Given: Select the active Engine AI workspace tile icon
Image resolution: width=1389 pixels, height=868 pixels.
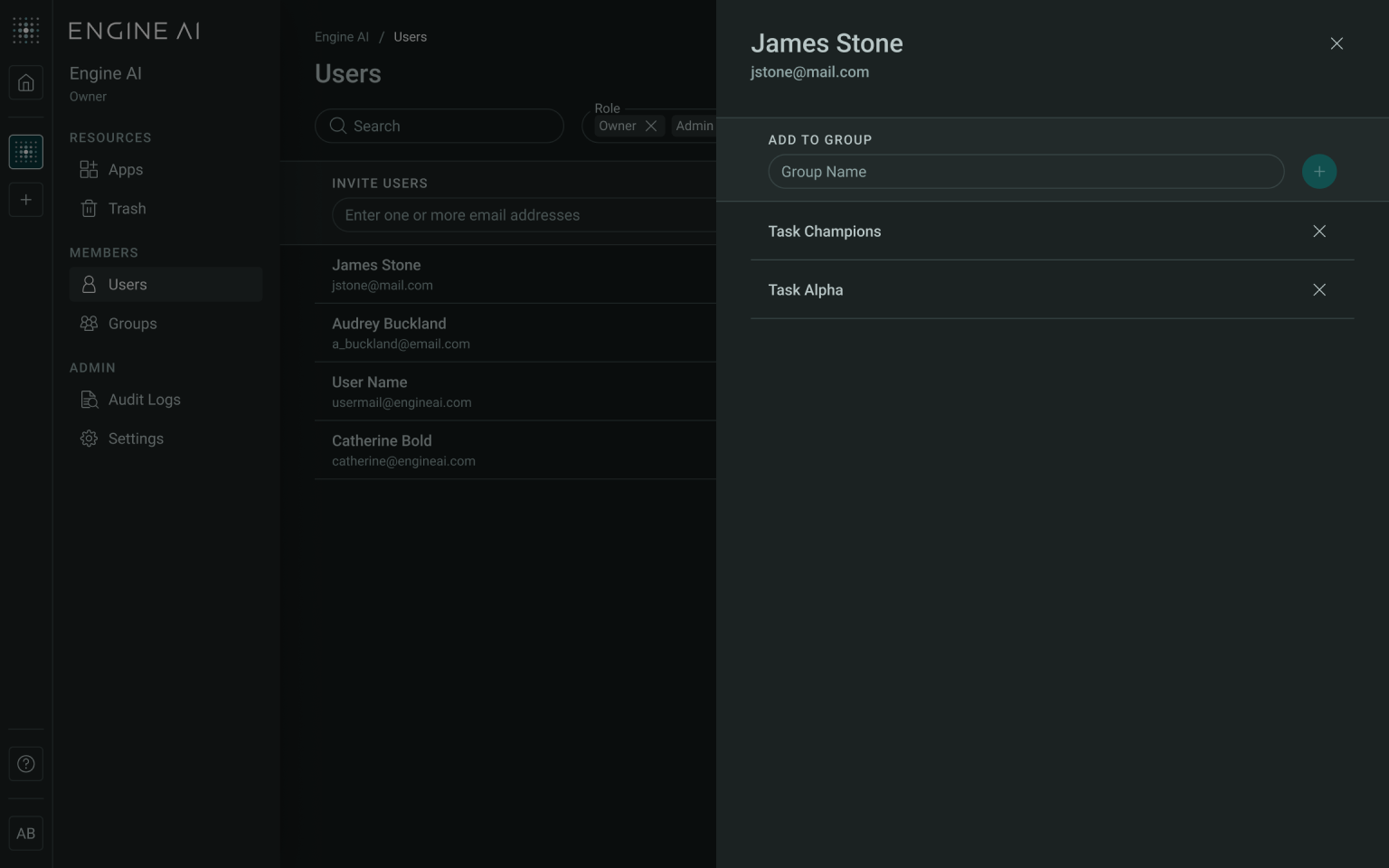Looking at the screenshot, I should tap(26, 152).
